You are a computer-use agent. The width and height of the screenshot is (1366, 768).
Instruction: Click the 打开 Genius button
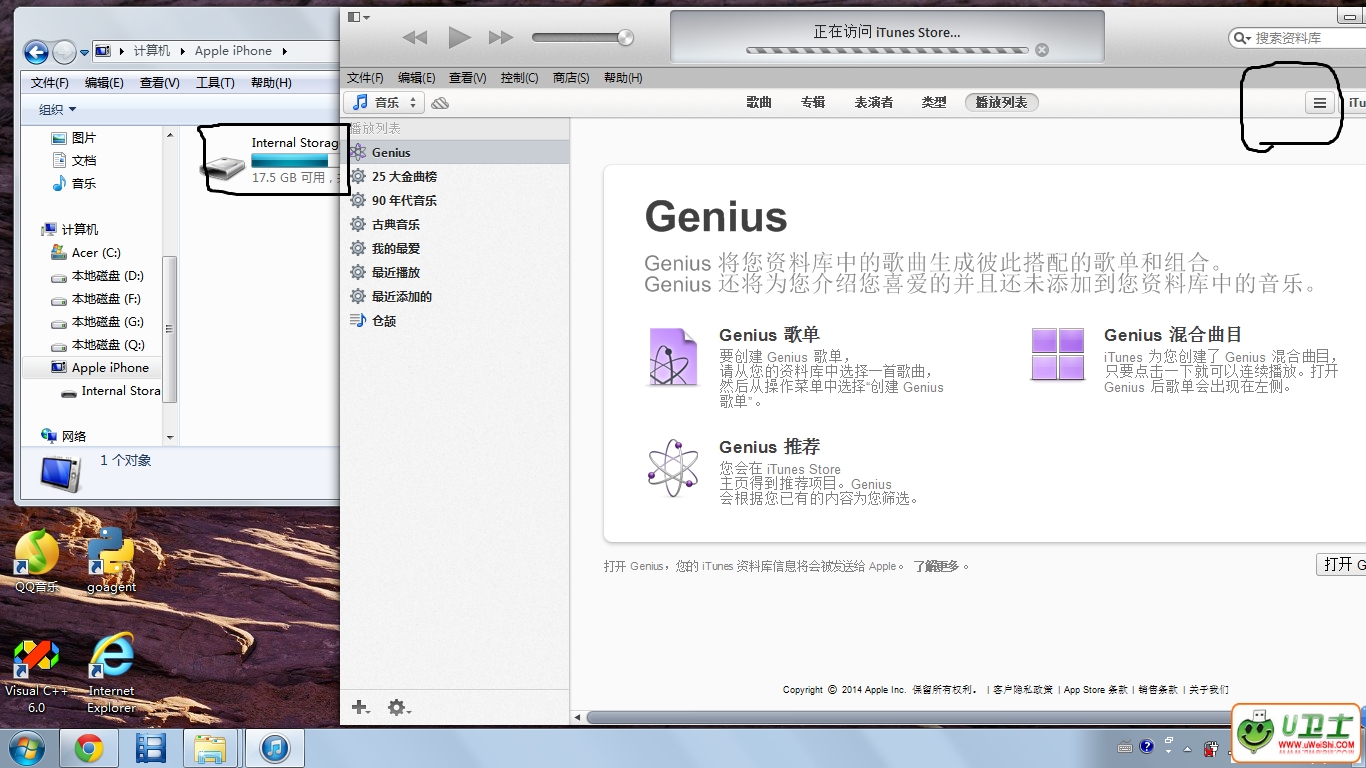click(1341, 564)
